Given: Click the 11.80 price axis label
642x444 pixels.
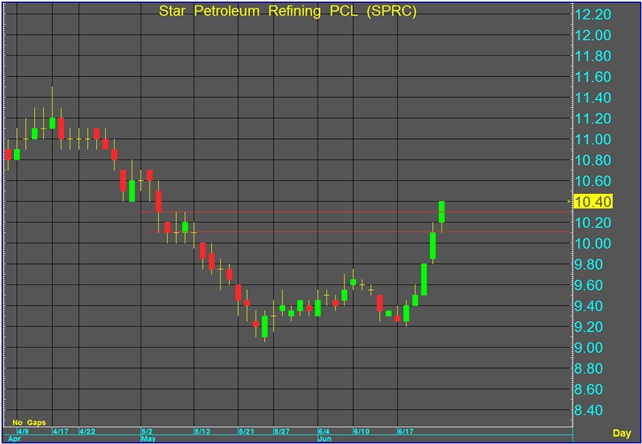Looking at the screenshot, I should pyautogui.click(x=593, y=56).
